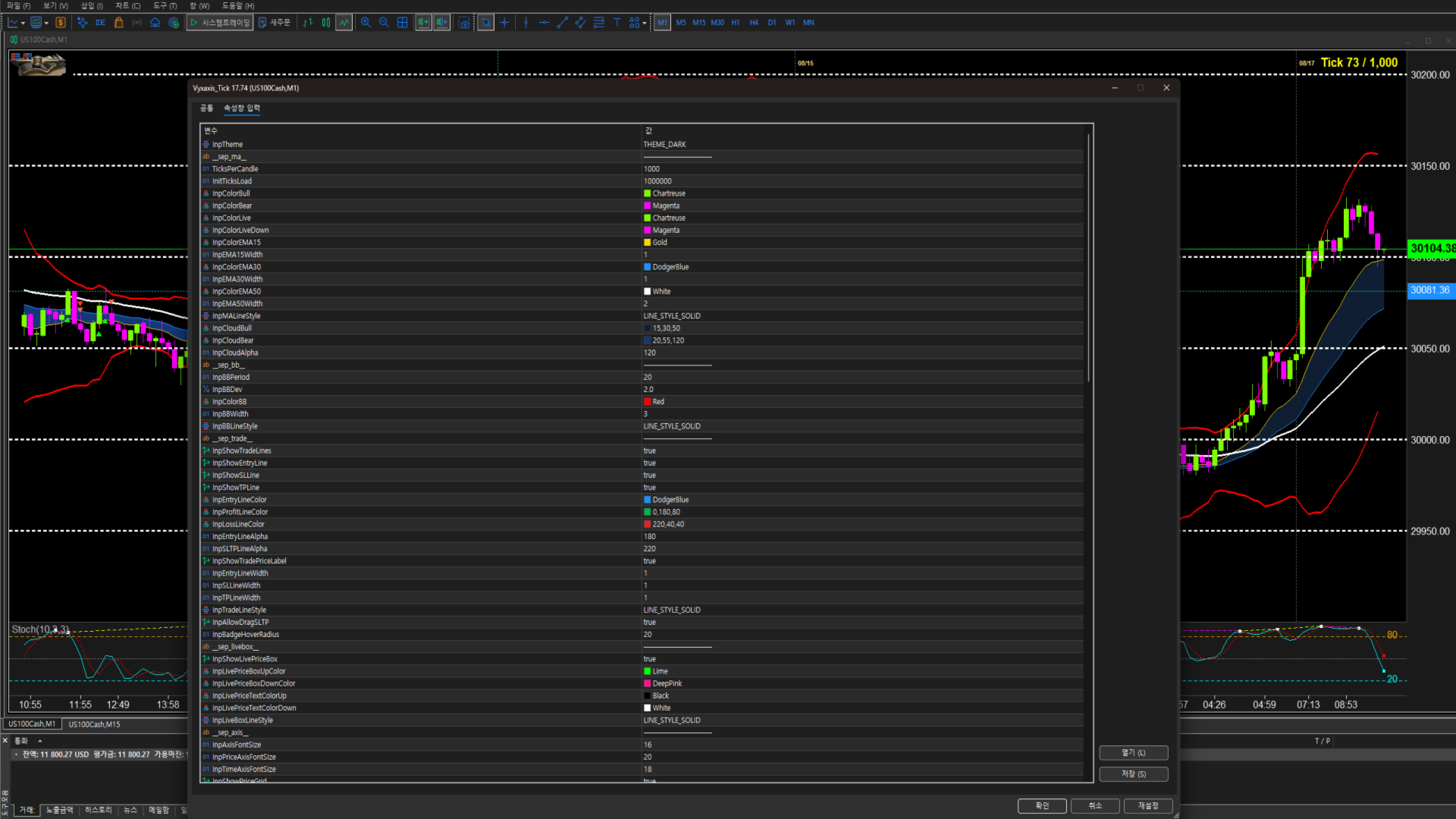Screen dimensions: 1456x819
Task: Switch chart to line chart type
Action: (x=344, y=23)
